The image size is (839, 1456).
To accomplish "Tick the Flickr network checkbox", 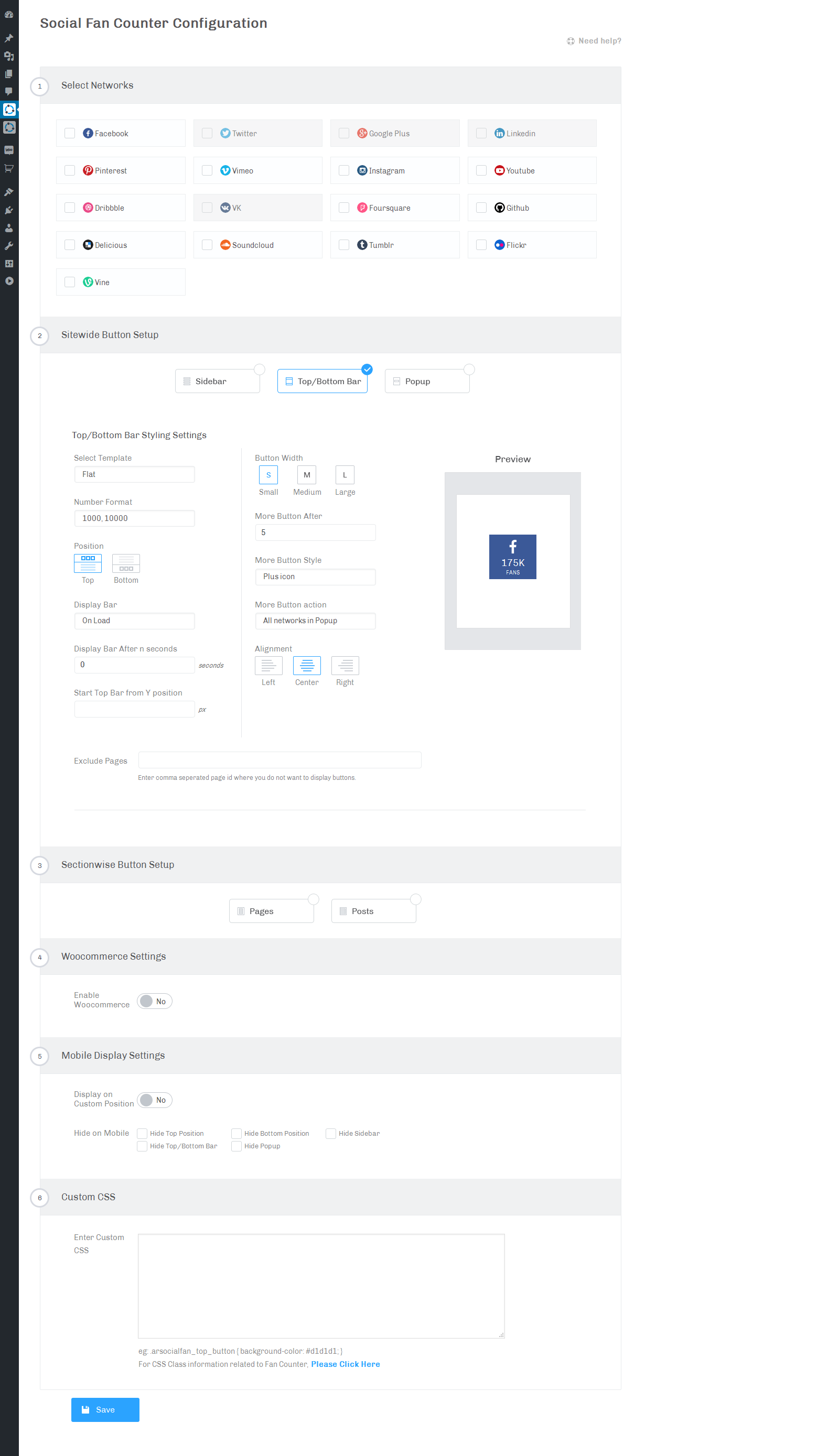I will click(x=481, y=245).
